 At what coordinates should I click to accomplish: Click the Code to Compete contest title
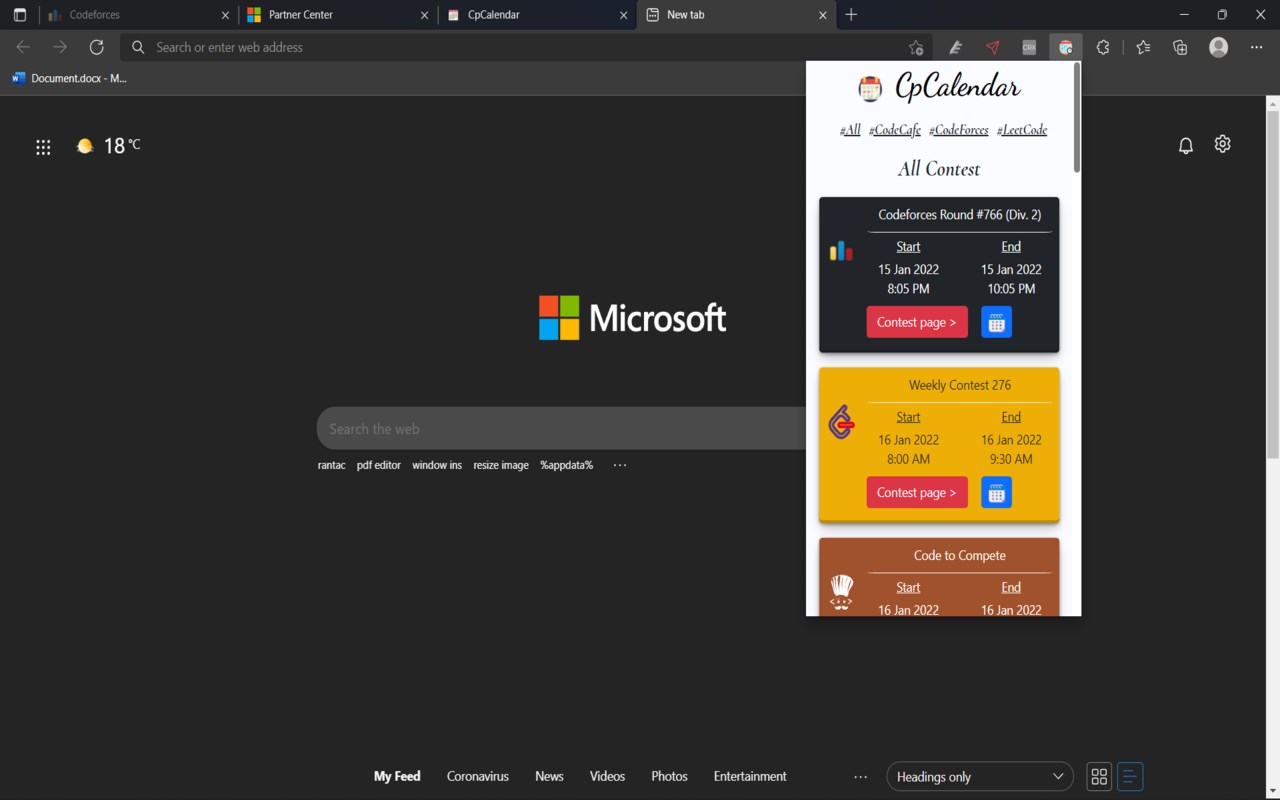tap(960, 555)
